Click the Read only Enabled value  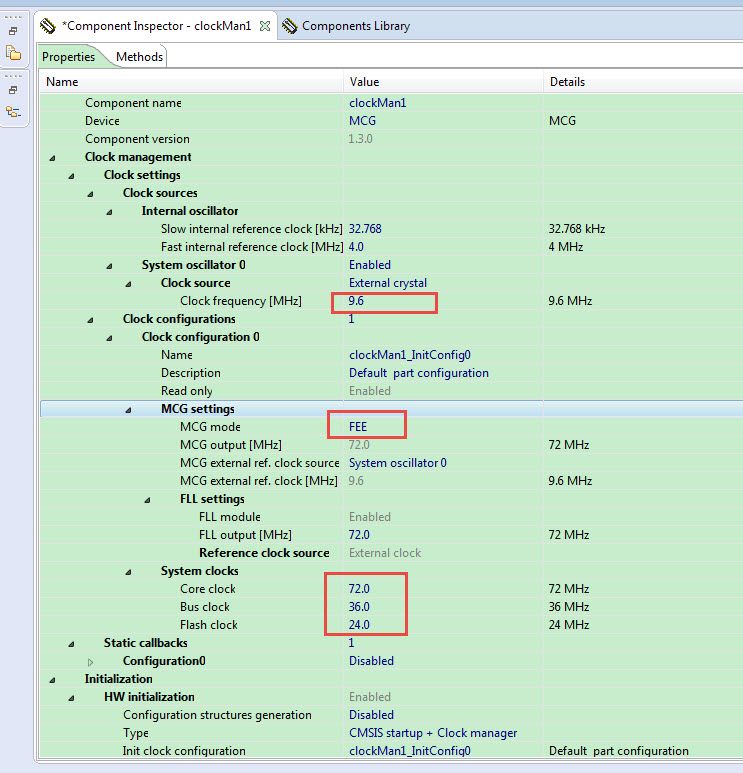(x=370, y=390)
